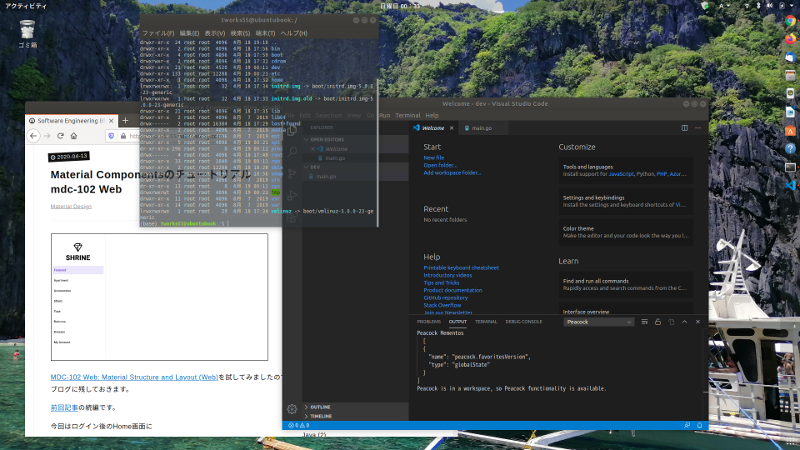800x450 pixels.
Task: Click the New file link
Action: click(434, 158)
